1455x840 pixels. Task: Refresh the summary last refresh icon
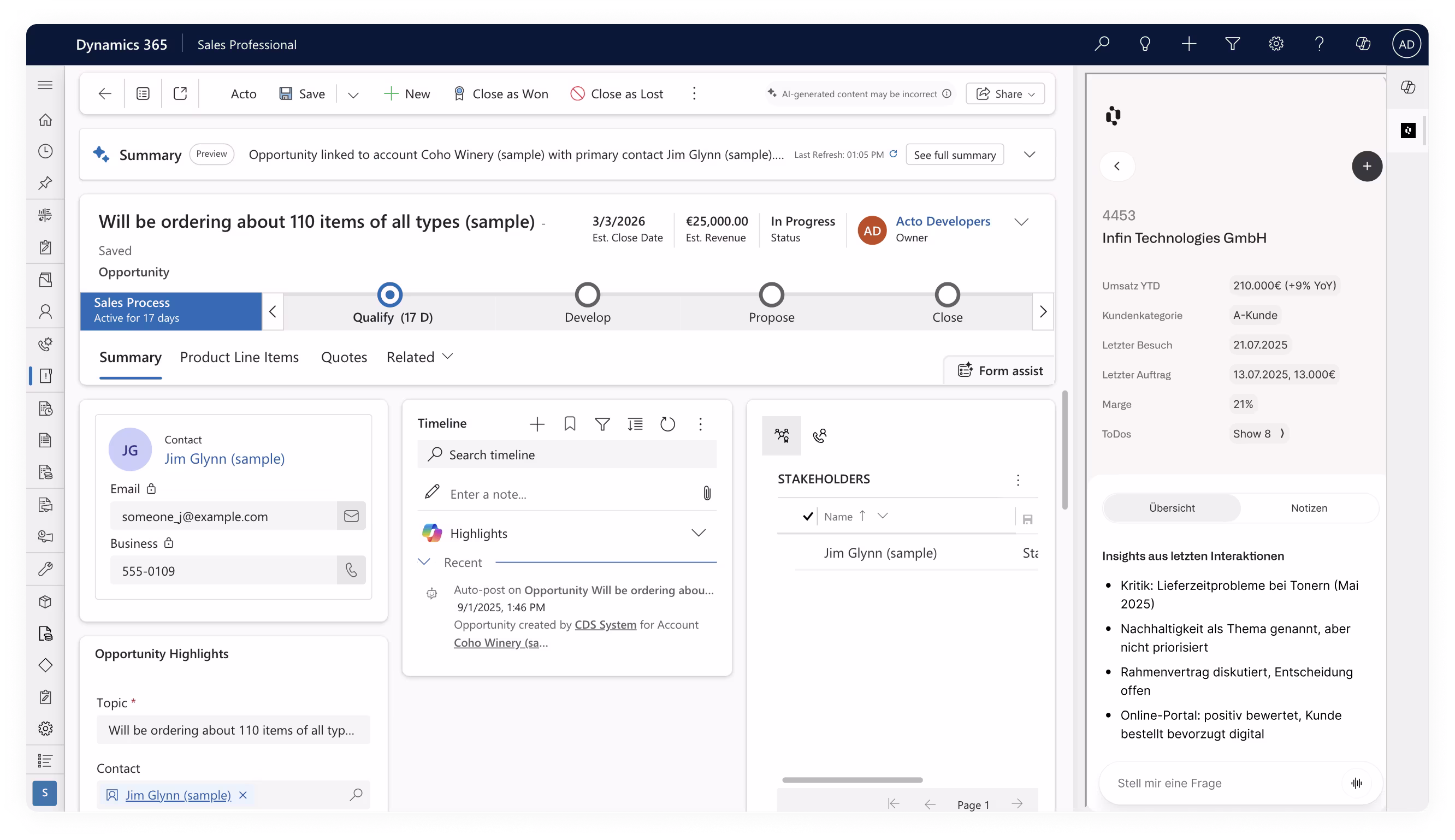click(x=893, y=154)
